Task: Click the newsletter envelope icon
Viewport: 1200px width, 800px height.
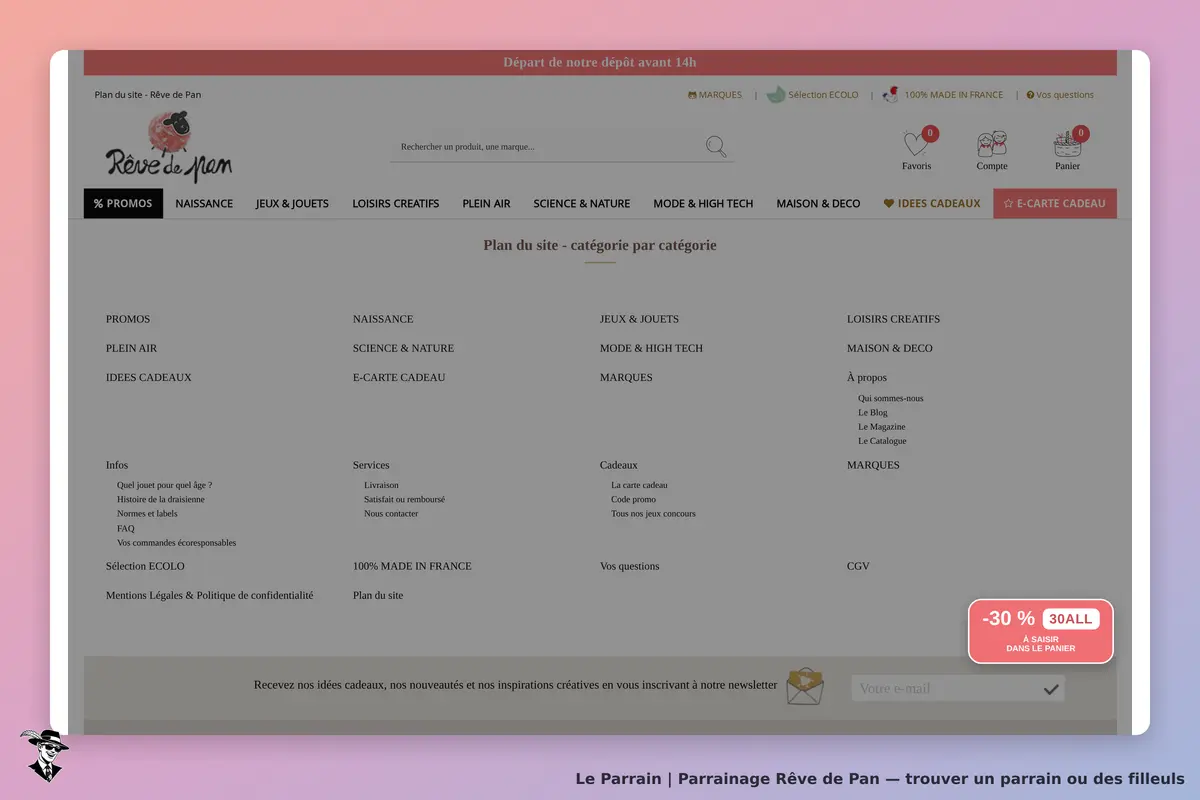Action: point(805,686)
